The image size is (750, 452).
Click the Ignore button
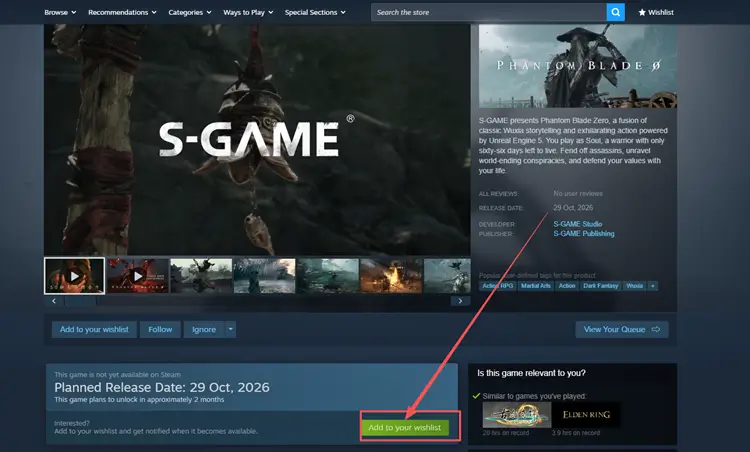point(204,330)
